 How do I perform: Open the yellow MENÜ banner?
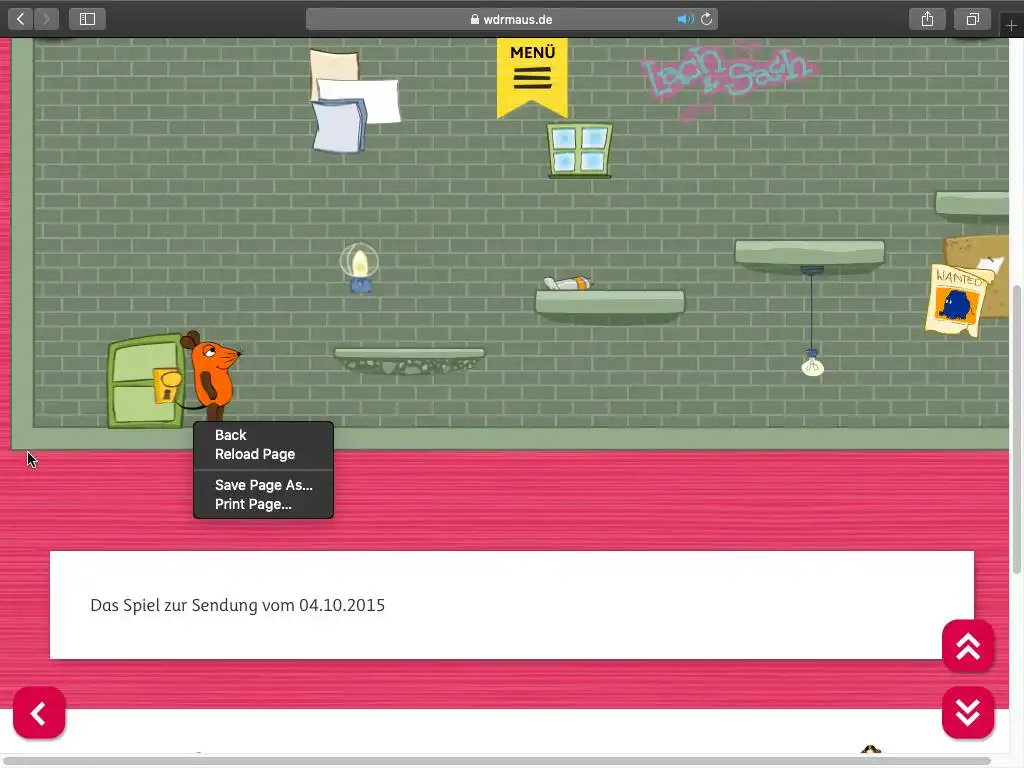pyautogui.click(x=532, y=77)
